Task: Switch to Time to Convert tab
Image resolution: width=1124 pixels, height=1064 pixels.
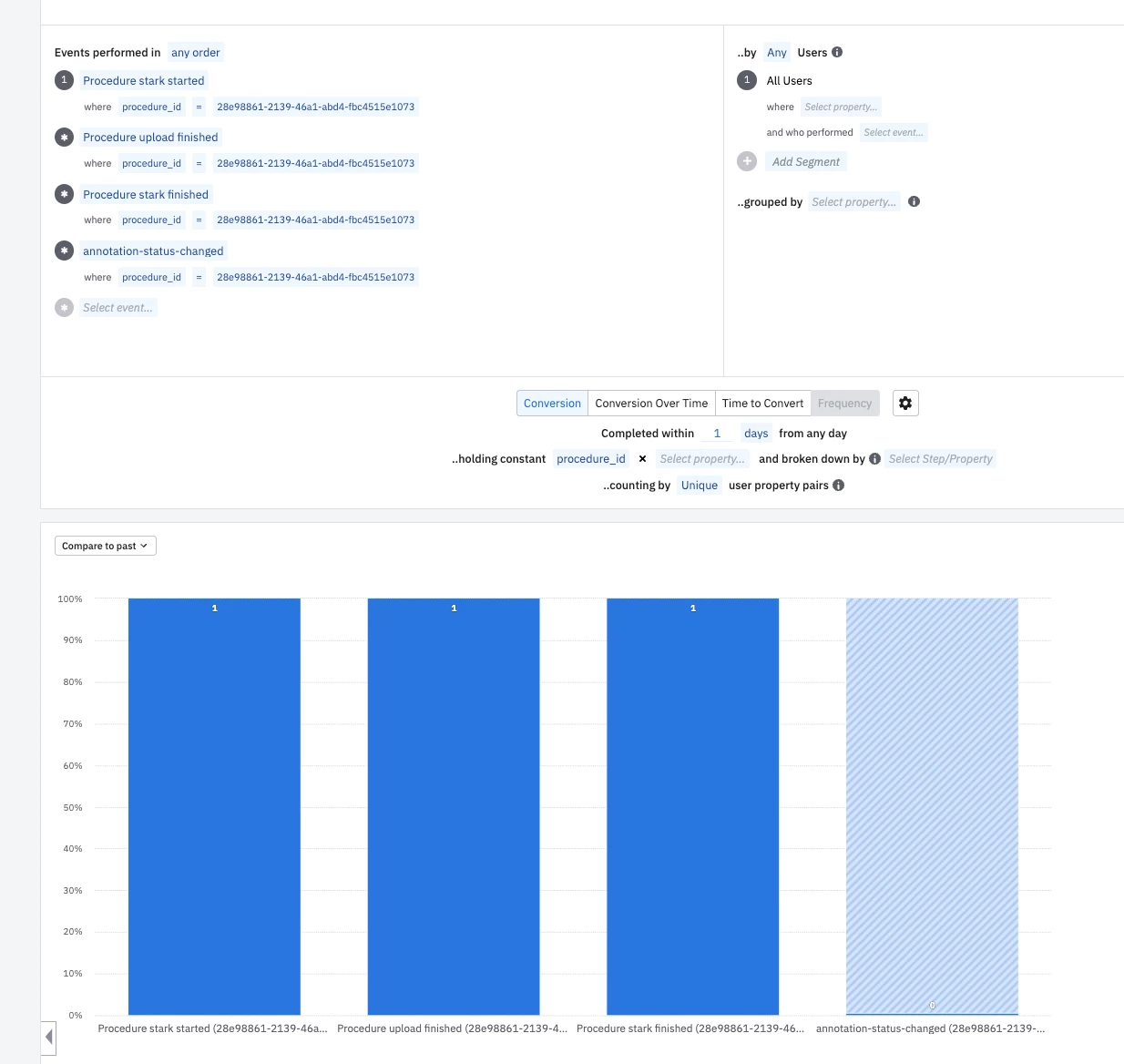Action: 762,404
